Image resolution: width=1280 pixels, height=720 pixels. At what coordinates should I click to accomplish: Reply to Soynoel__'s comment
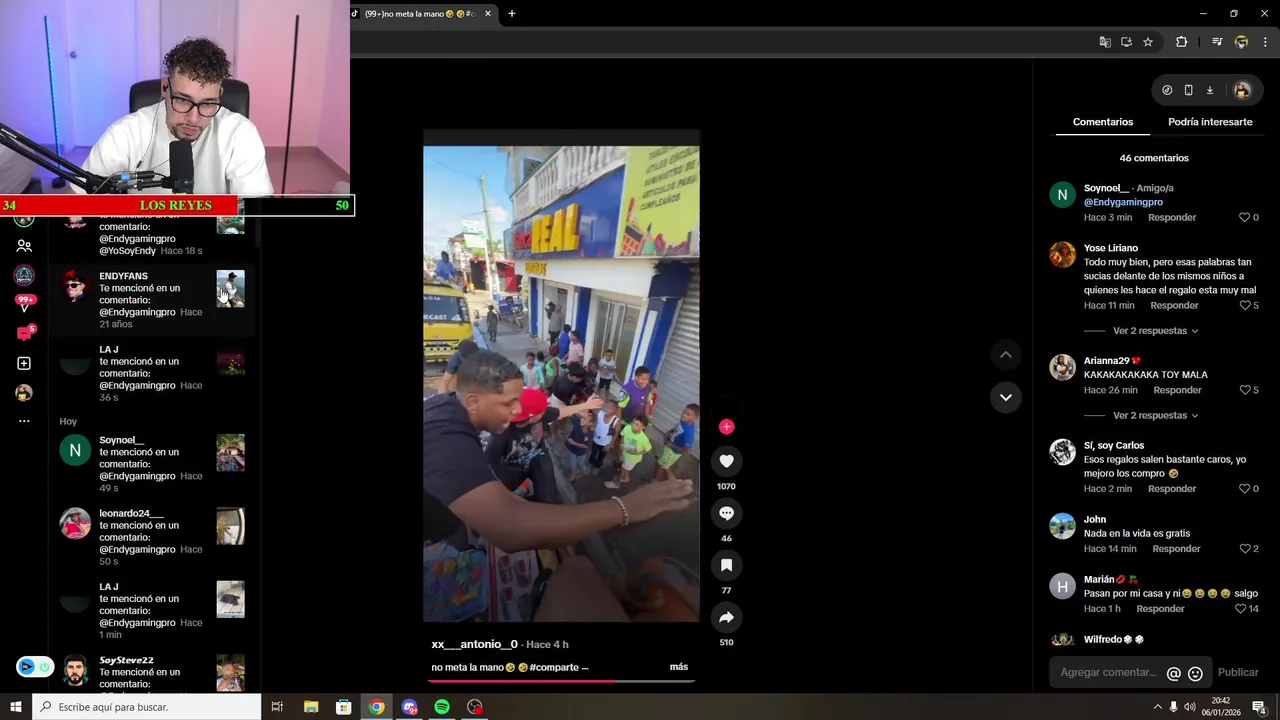coord(1172,217)
